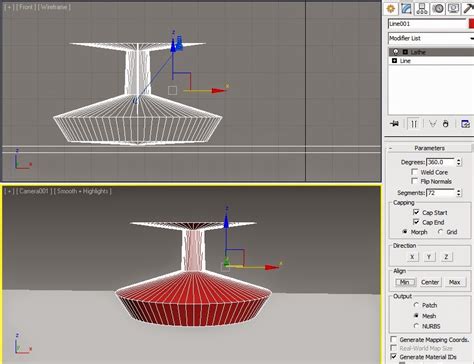Click the Segments value field
This screenshot has width=474, height=364.
point(440,193)
